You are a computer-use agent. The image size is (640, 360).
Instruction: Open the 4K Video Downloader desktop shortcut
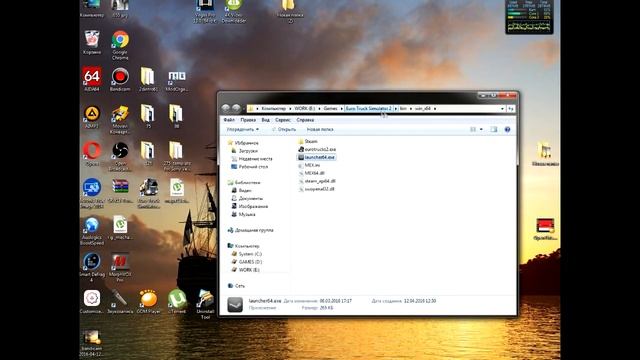[x=233, y=11]
